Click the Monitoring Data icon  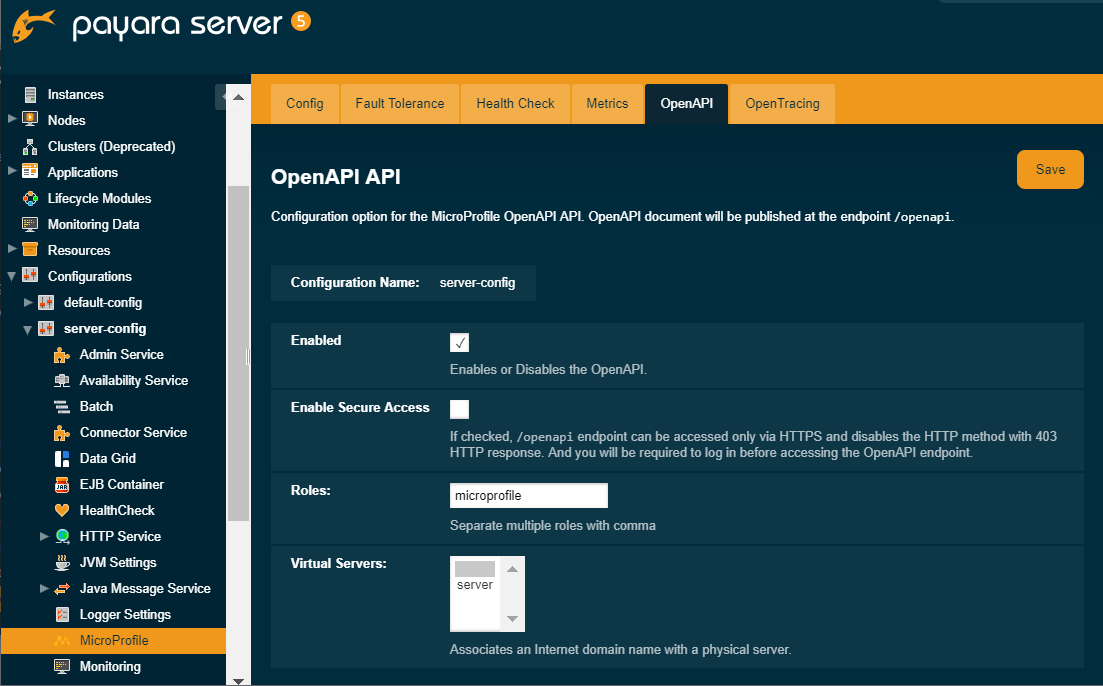(30, 224)
